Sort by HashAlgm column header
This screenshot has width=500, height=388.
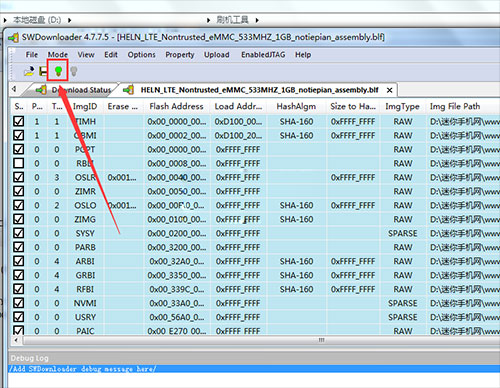click(x=296, y=106)
